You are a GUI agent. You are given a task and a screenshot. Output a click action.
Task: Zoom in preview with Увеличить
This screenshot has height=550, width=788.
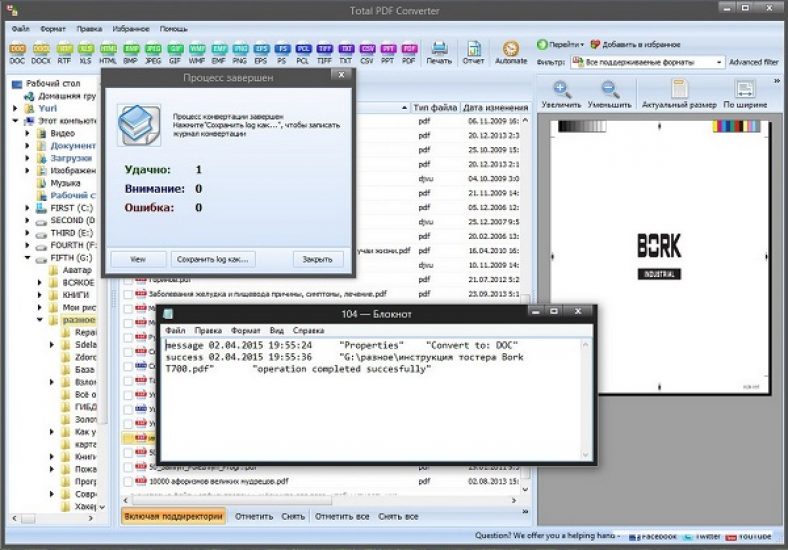click(x=561, y=95)
